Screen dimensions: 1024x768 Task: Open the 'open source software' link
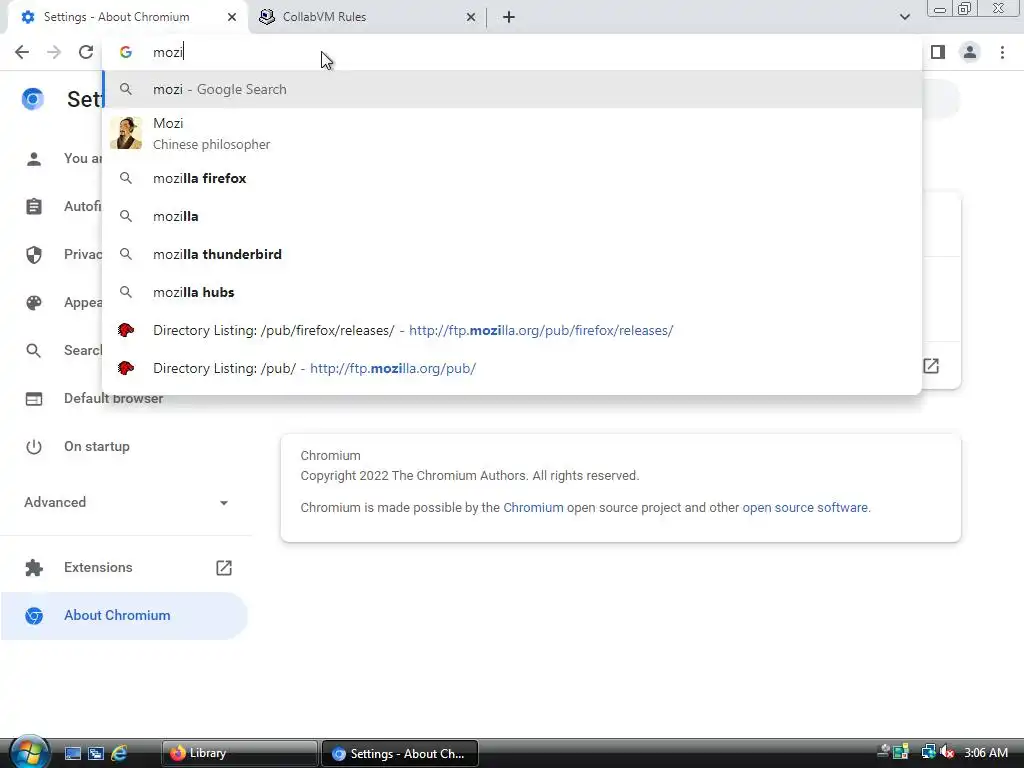click(805, 507)
